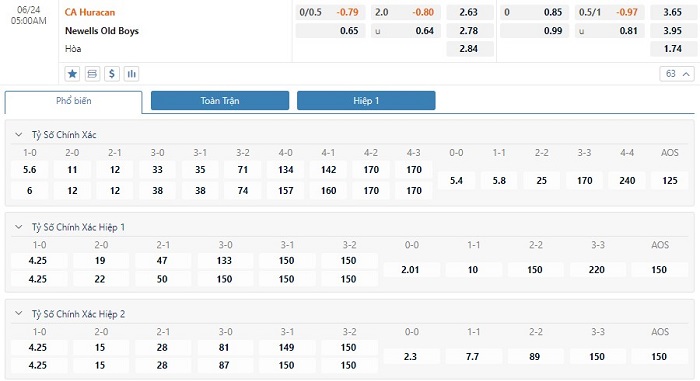Collapse Tỷ Số Chính Xác Hiệp 2 section
Image resolution: width=700 pixels, height=381 pixels.
pyautogui.click(x=18, y=314)
